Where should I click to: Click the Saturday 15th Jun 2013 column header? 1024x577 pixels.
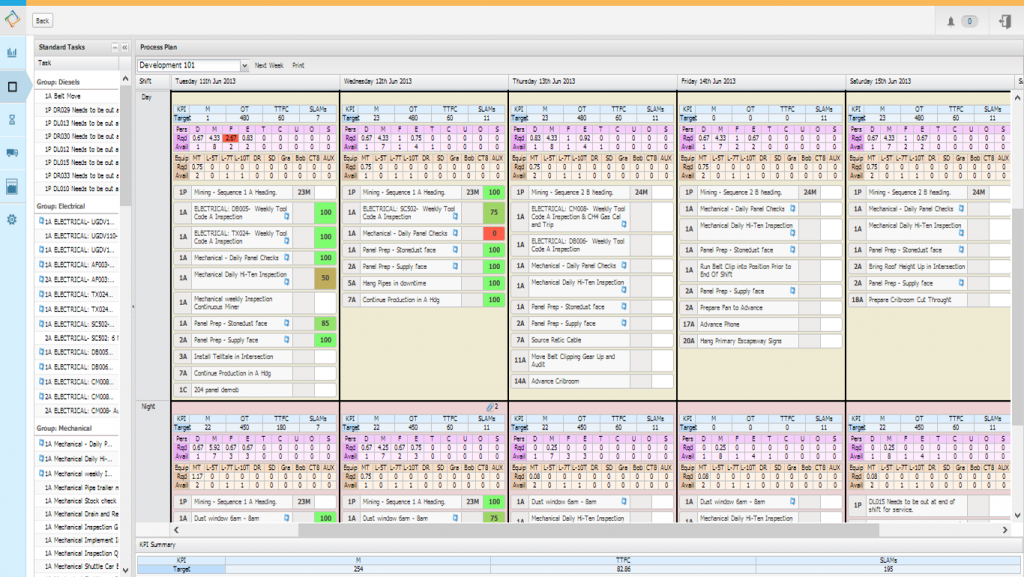pos(930,82)
